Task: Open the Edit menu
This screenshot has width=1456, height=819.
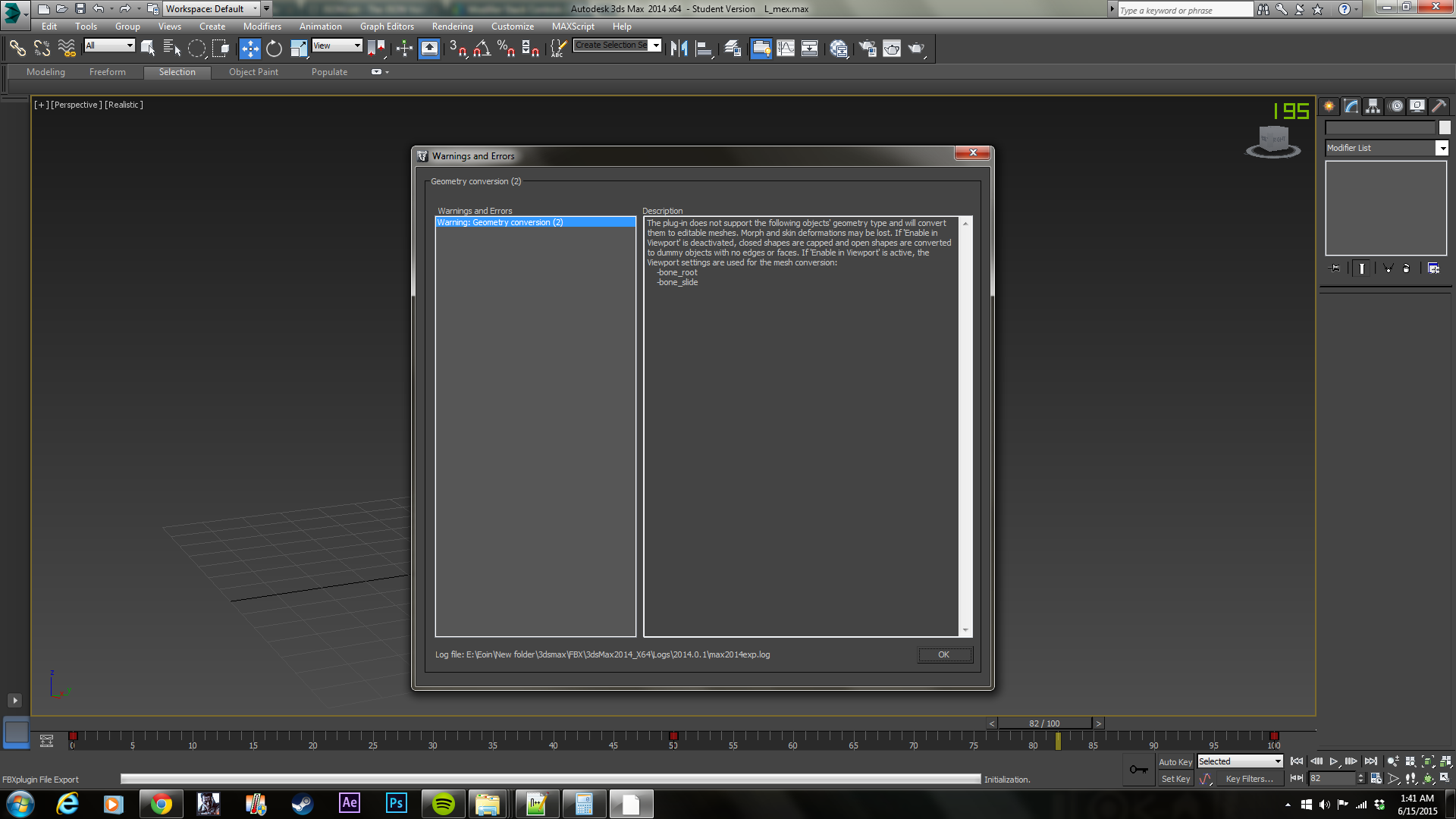Action: [x=49, y=27]
